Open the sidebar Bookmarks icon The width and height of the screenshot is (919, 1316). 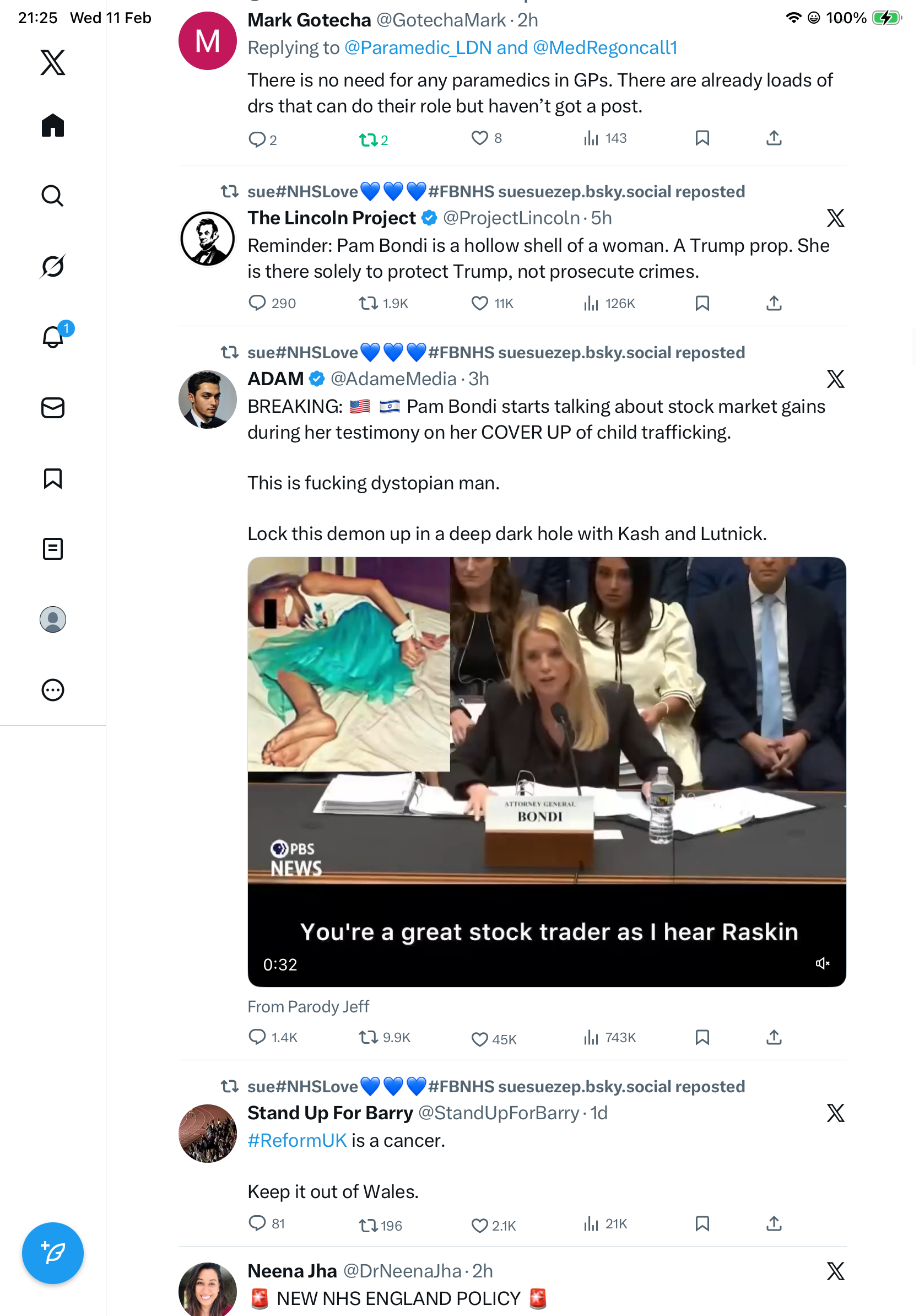(x=53, y=478)
